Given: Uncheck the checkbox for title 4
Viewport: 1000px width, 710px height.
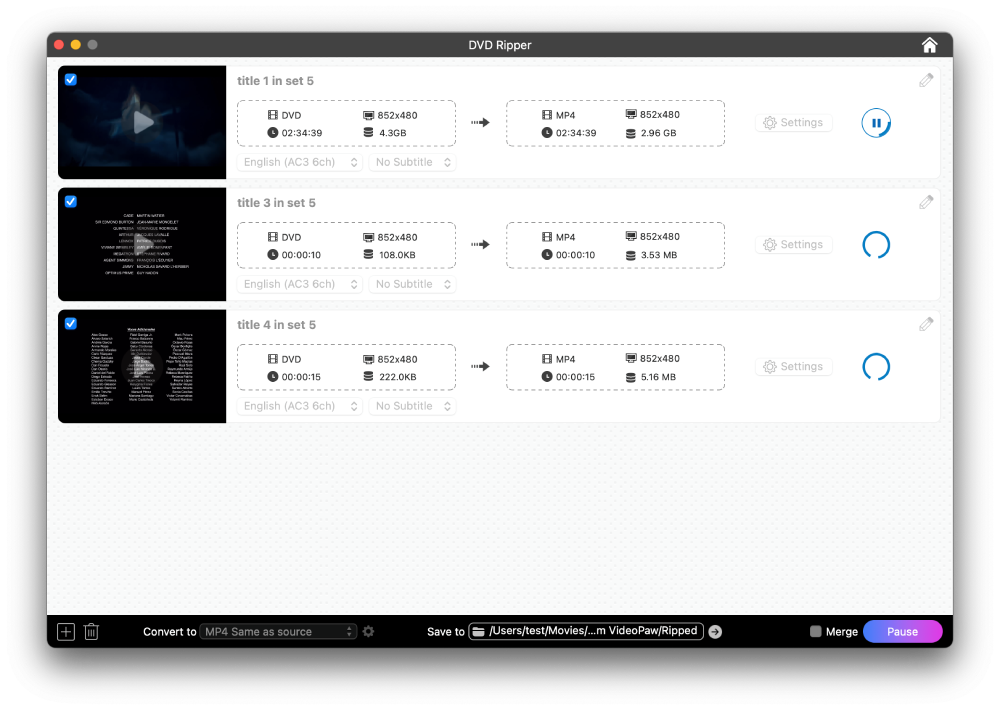Looking at the screenshot, I should coord(71,324).
